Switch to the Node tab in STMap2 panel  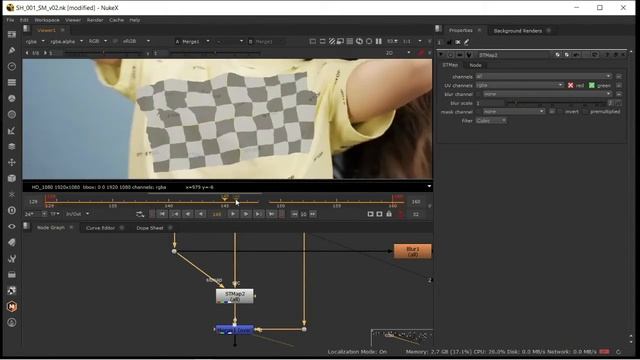pos(475,65)
